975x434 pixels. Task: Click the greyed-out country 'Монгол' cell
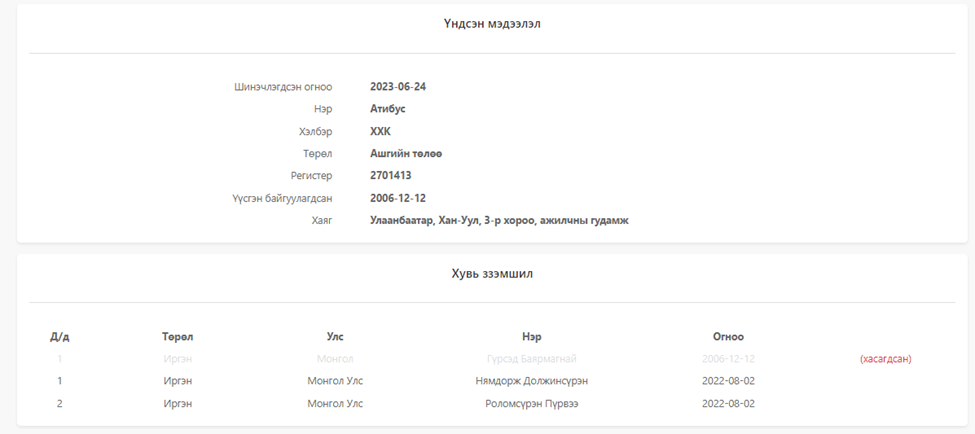point(335,359)
